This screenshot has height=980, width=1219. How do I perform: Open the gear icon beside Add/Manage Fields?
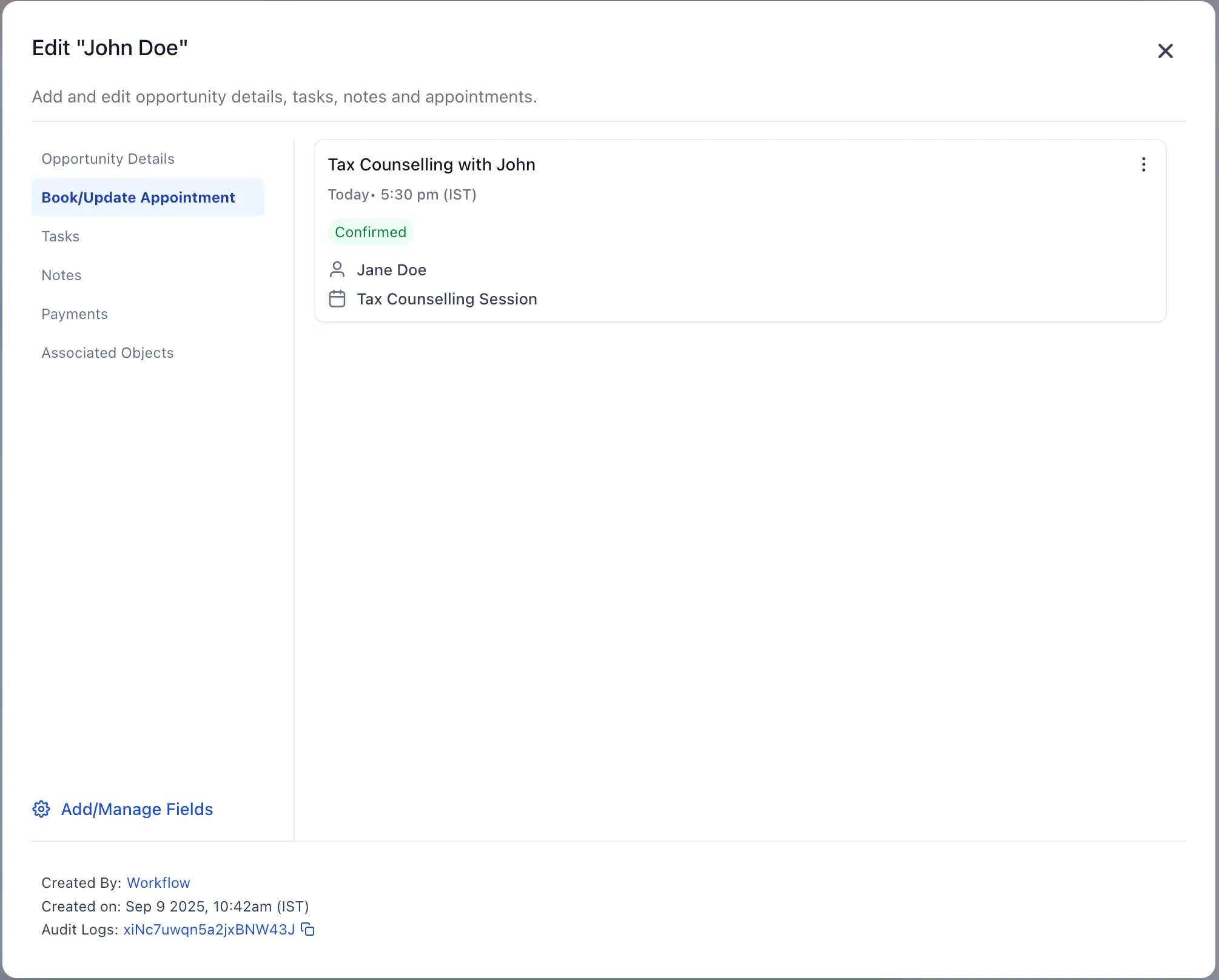coord(41,809)
